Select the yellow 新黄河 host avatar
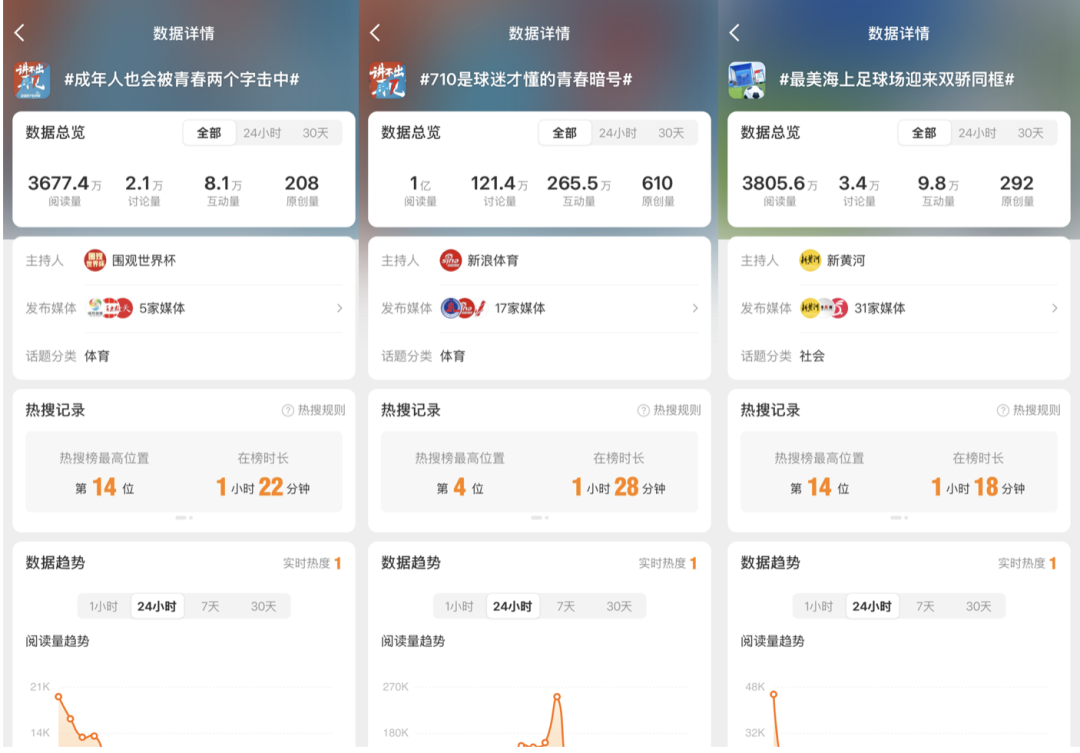Screen dimensions: 1080x753 point(810,260)
